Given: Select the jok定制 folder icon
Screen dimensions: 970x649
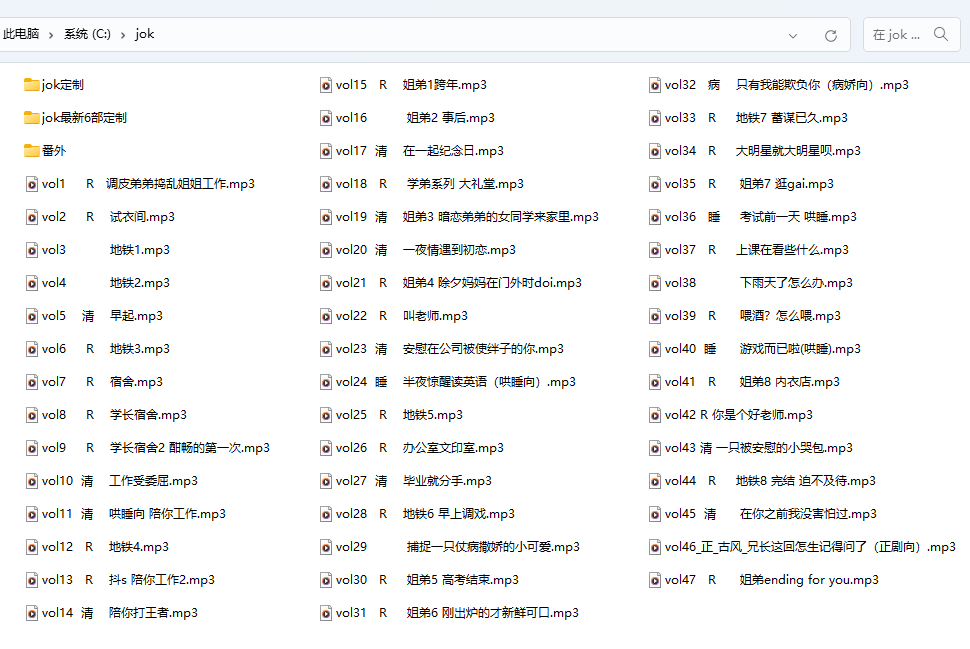Looking at the screenshot, I should (x=32, y=85).
